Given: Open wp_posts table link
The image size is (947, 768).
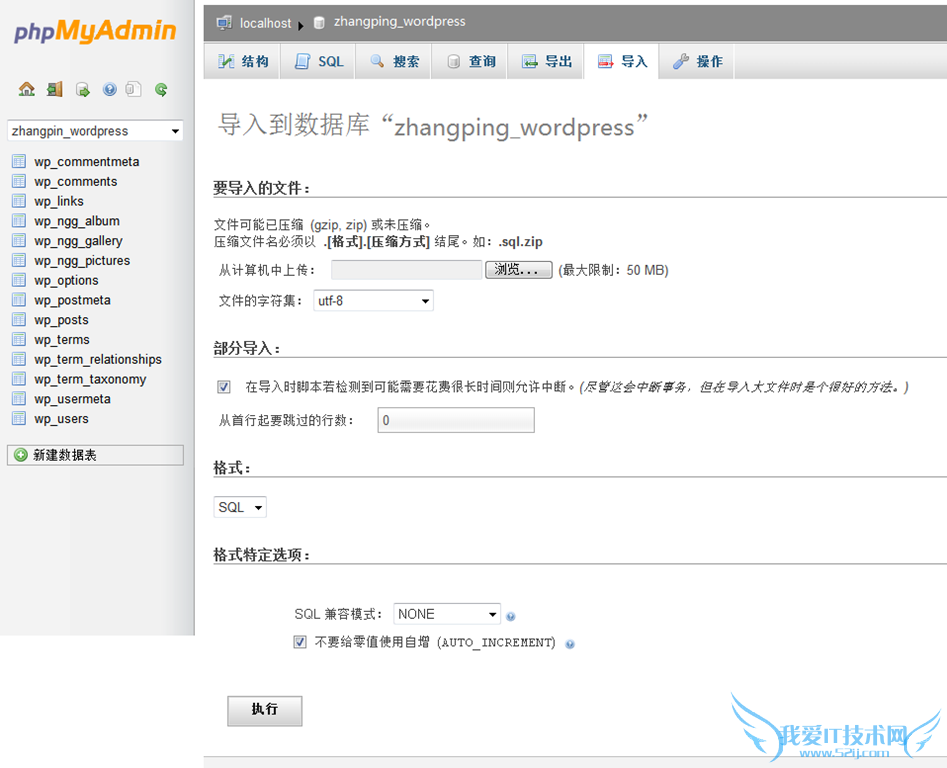Looking at the screenshot, I should pyautogui.click(x=61, y=320).
